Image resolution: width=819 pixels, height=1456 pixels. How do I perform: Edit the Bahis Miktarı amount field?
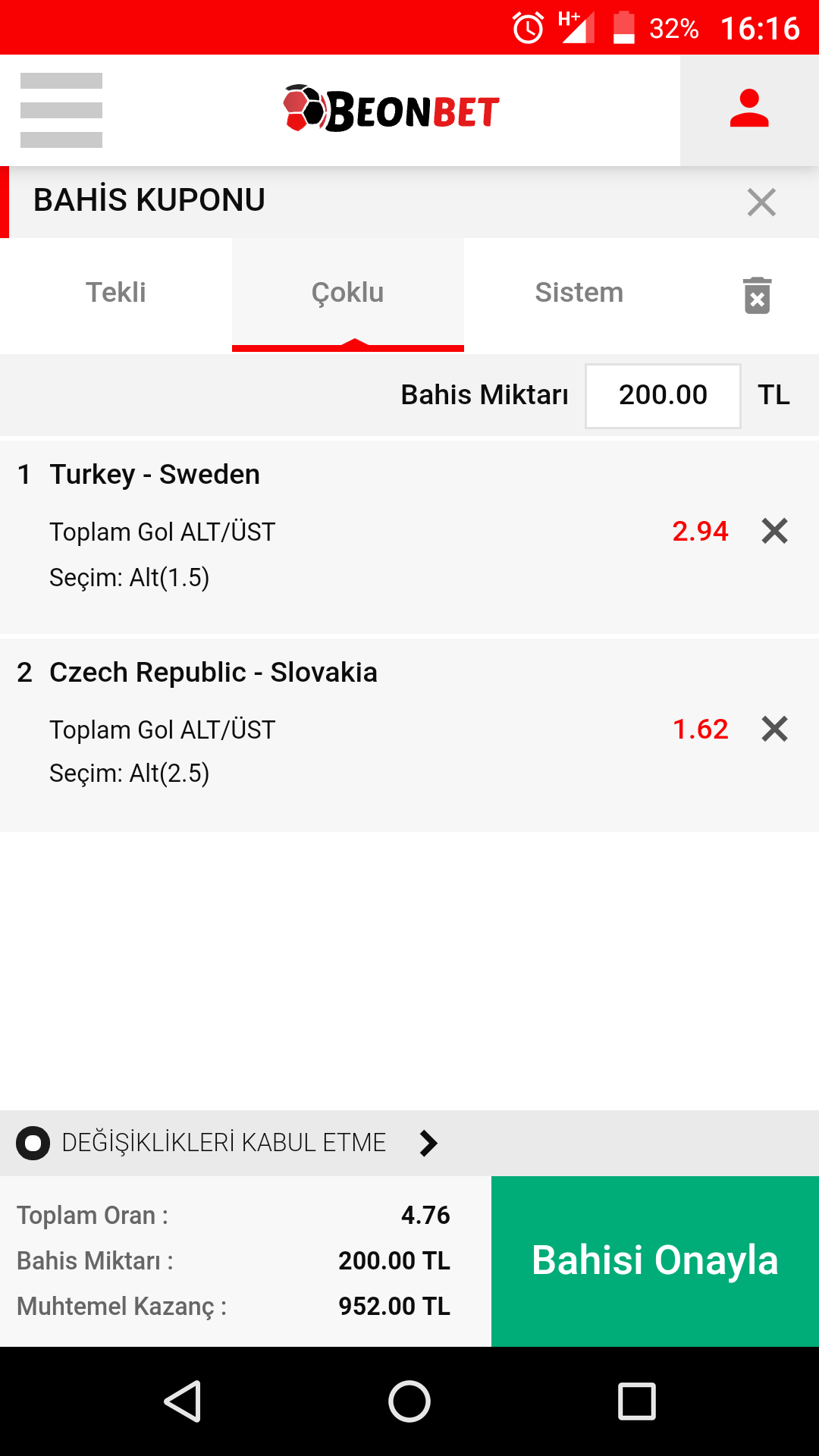663,396
